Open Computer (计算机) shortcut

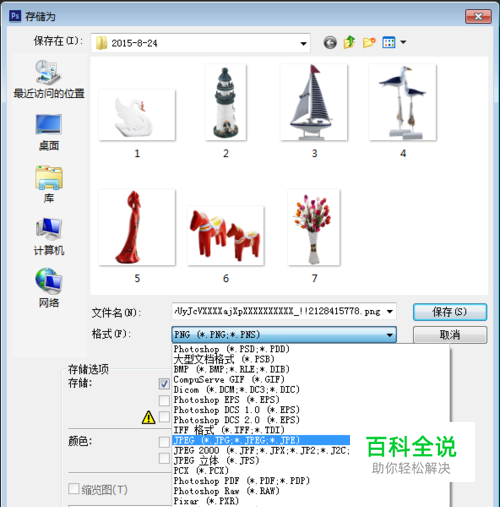click(49, 237)
